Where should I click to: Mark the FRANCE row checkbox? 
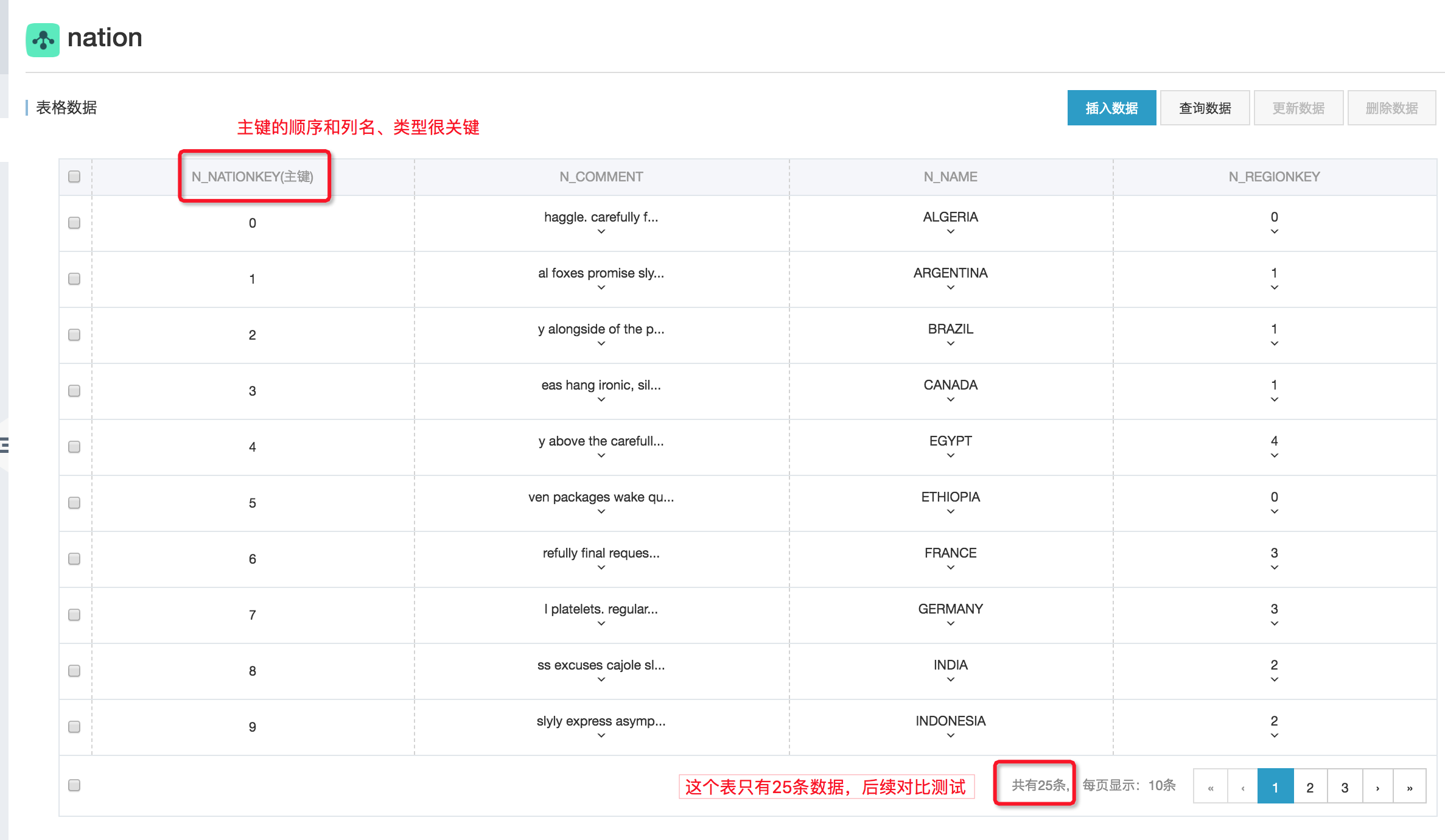[74, 559]
